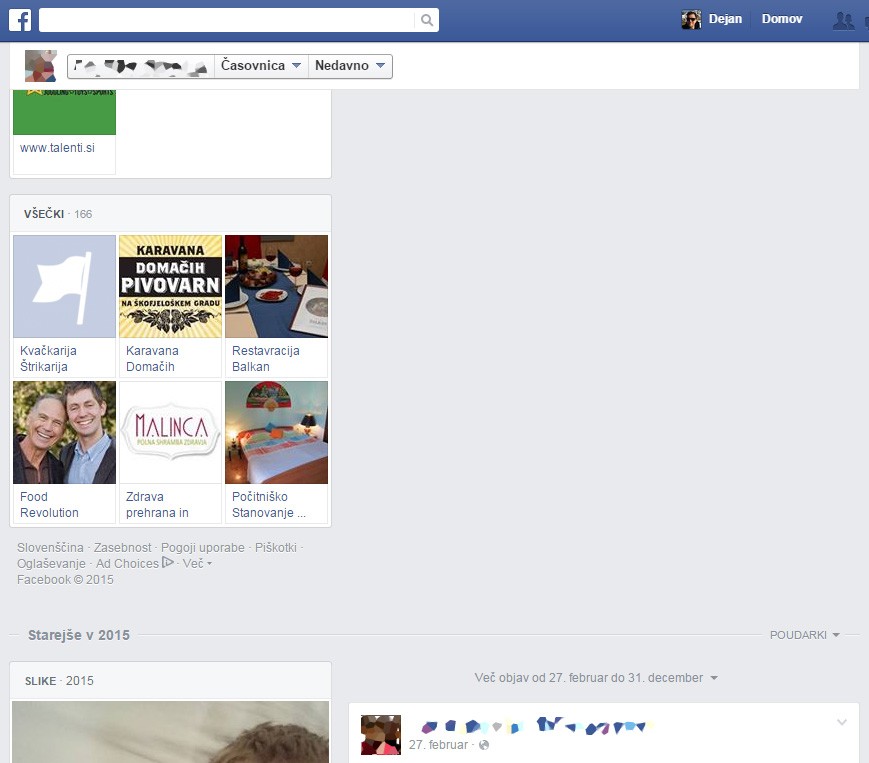Open the Poudarki filter dropdown

804,635
